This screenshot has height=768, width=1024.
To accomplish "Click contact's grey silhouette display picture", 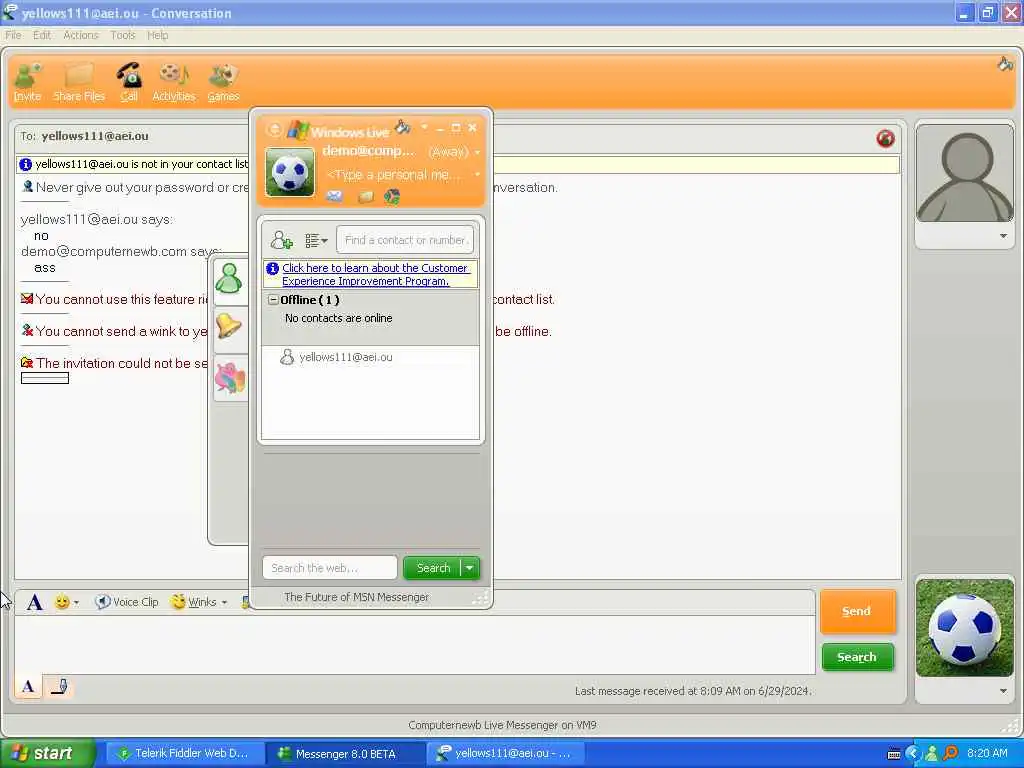I will coord(965,174).
